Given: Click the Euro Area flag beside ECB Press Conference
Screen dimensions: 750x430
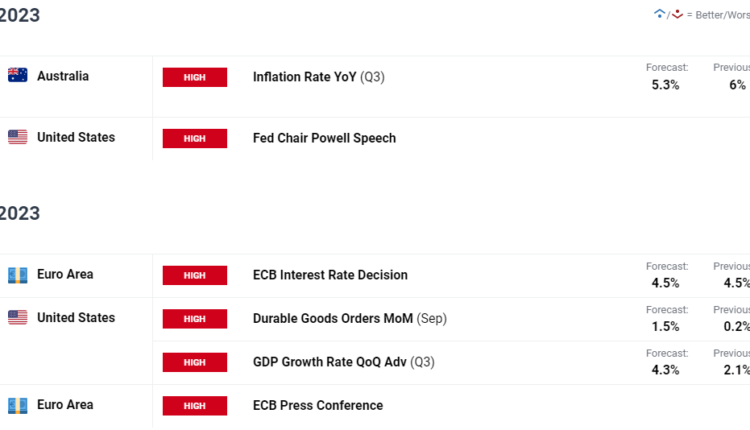Looking at the screenshot, I should point(17,405).
